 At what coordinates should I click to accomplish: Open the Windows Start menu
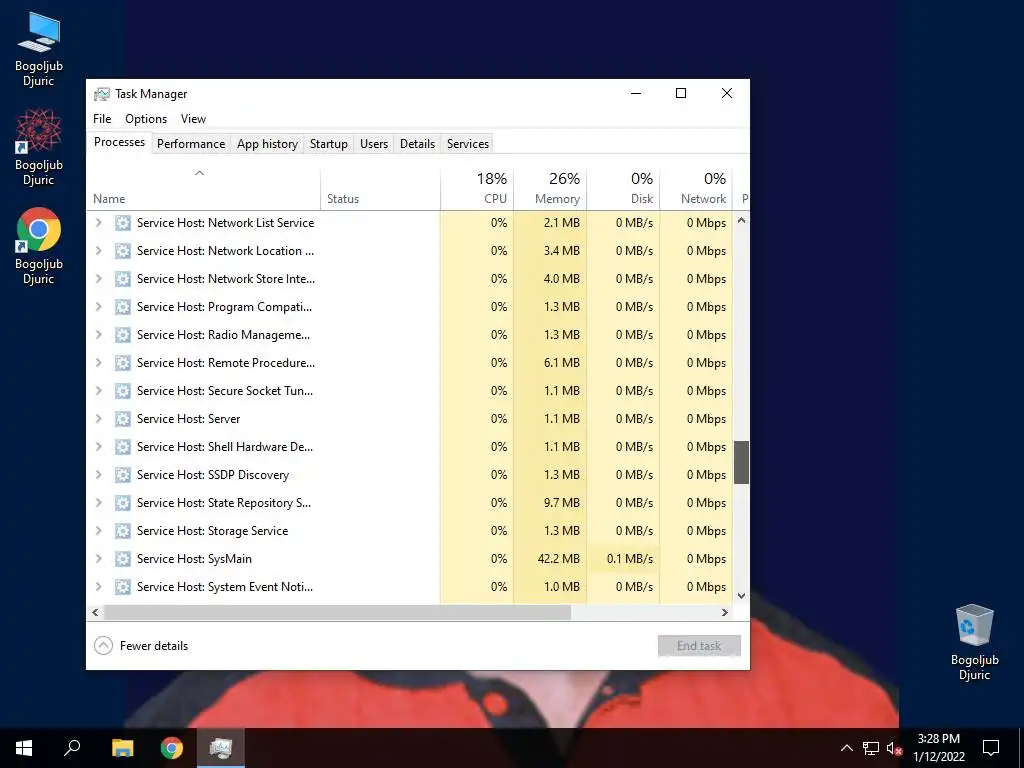coord(24,748)
